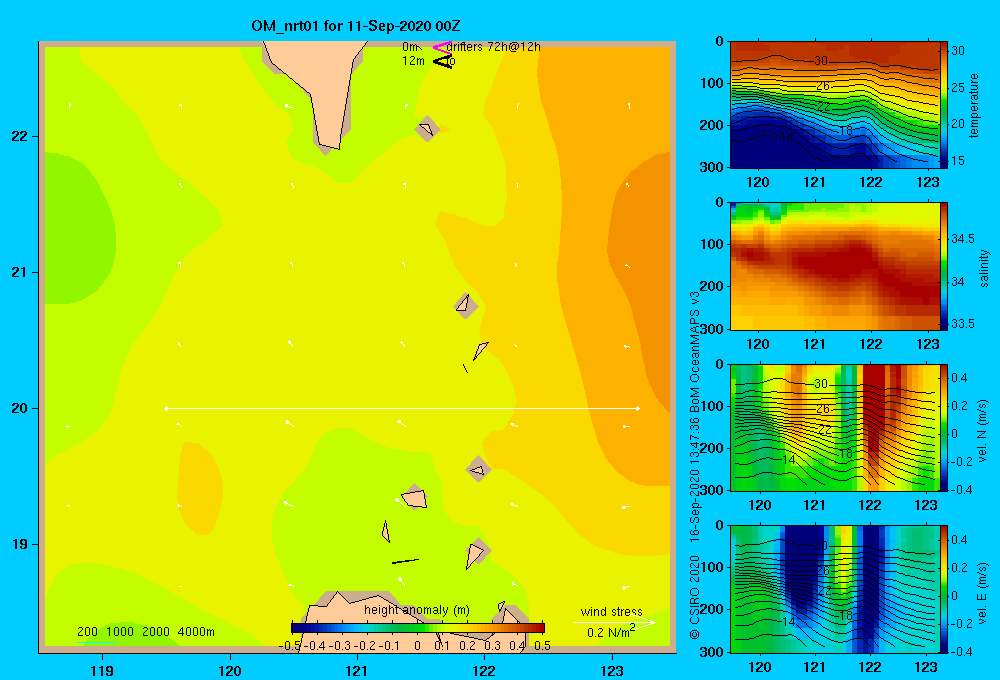Click the '© CSIRO 2020' vertical copyright text

695,597
